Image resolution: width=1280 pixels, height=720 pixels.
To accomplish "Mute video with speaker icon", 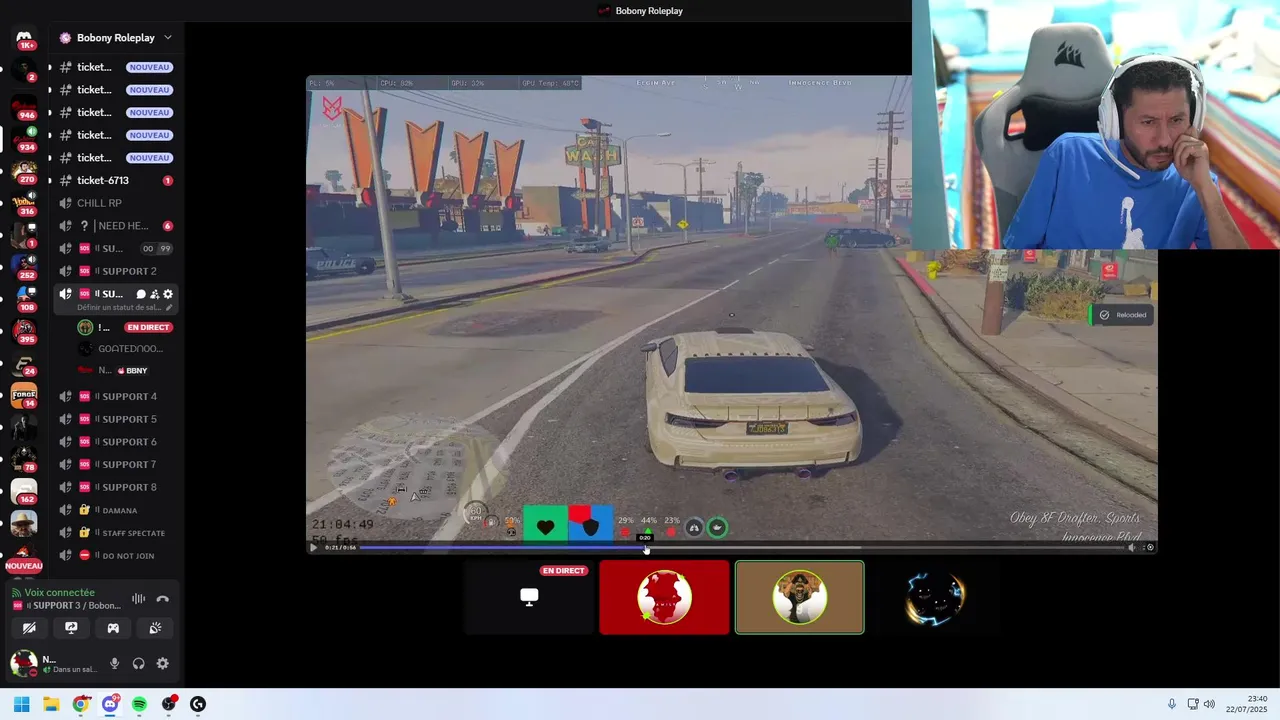I will 1133,547.
